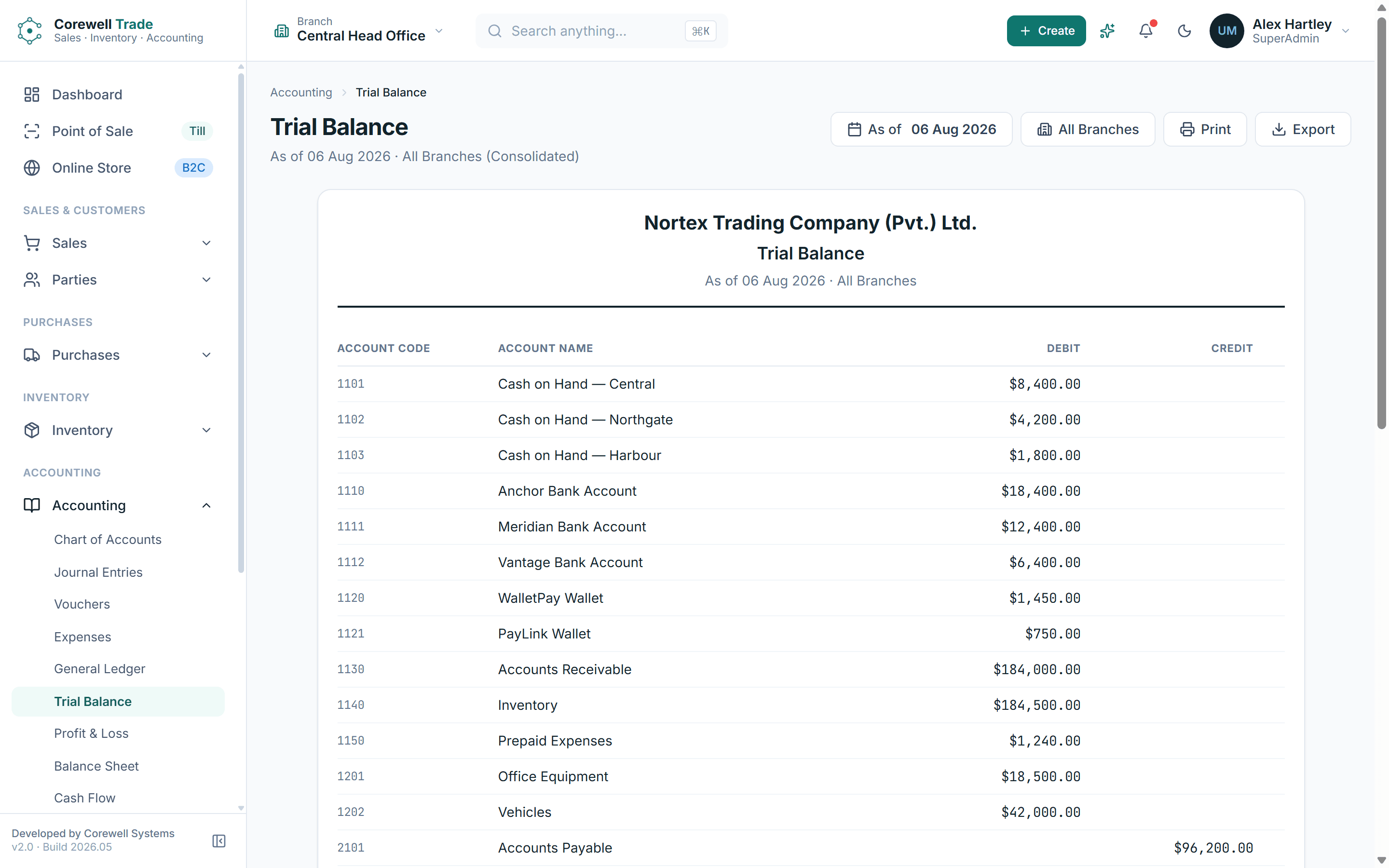The image size is (1389, 868).
Task: Click the Accounting breadcrumb link
Action: 301,93
